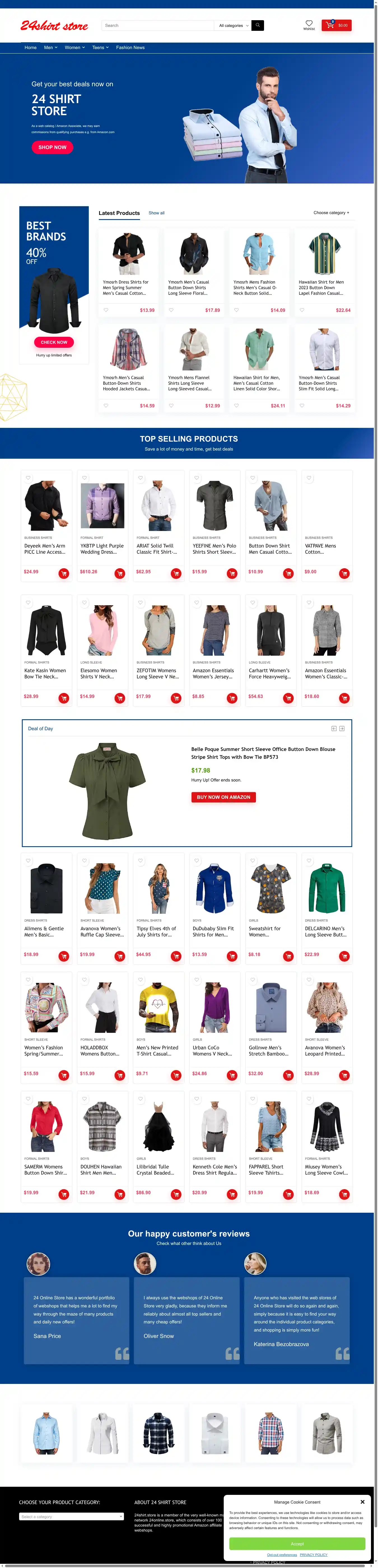
Task: Show next Deal of Day item
Action: [342, 729]
